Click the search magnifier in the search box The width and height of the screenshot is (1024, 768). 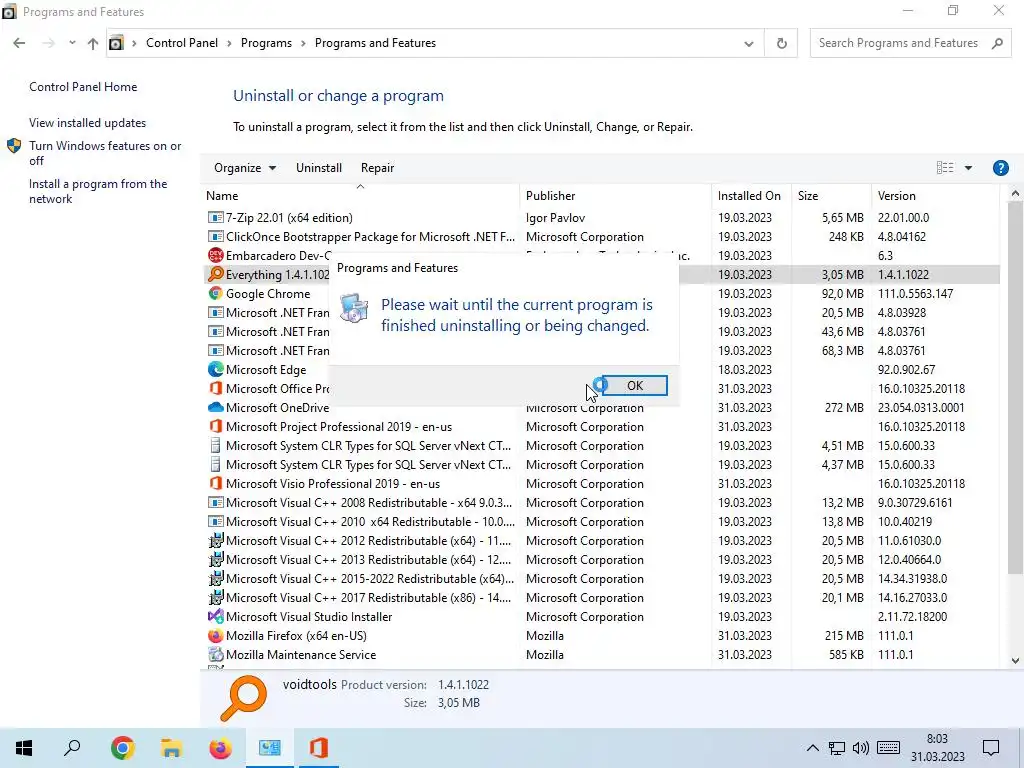click(x=997, y=43)
